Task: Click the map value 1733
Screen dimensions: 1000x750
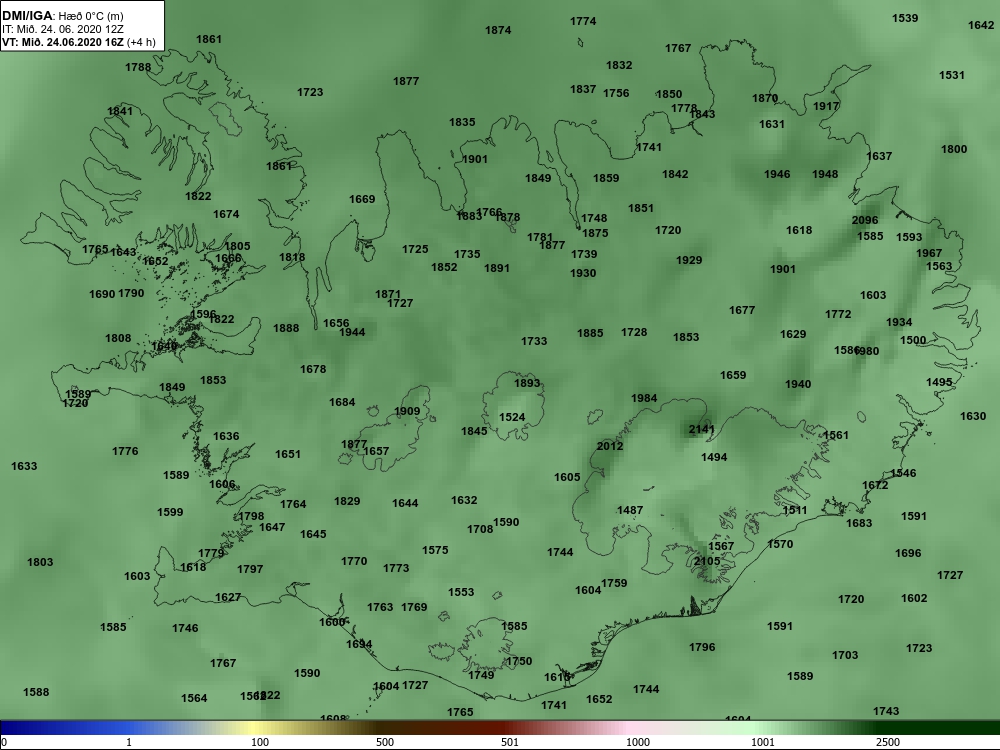Action: tap(534, 341)
